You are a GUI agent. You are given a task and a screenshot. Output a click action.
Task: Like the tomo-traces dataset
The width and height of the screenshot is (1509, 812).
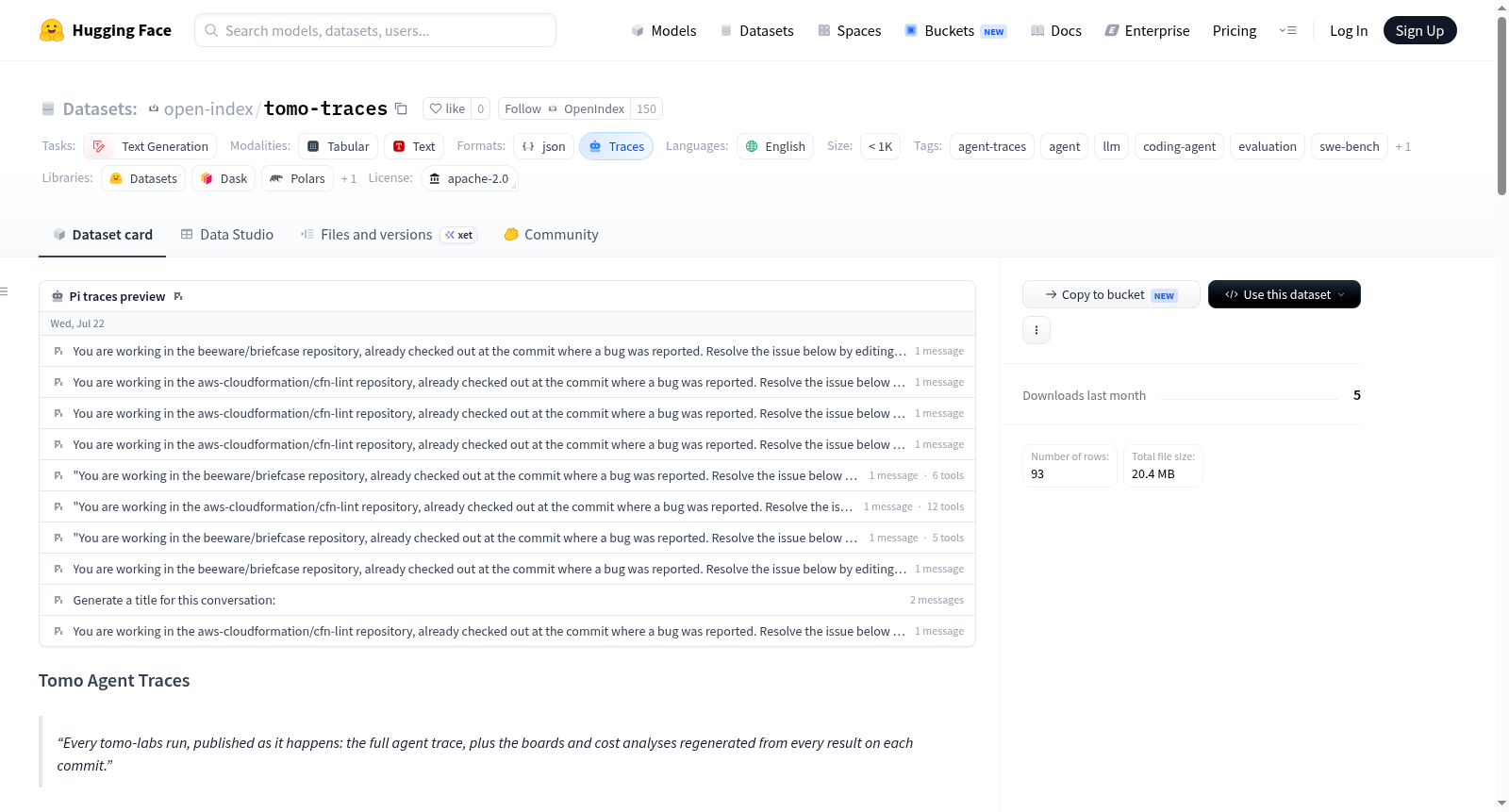(447, 108)
